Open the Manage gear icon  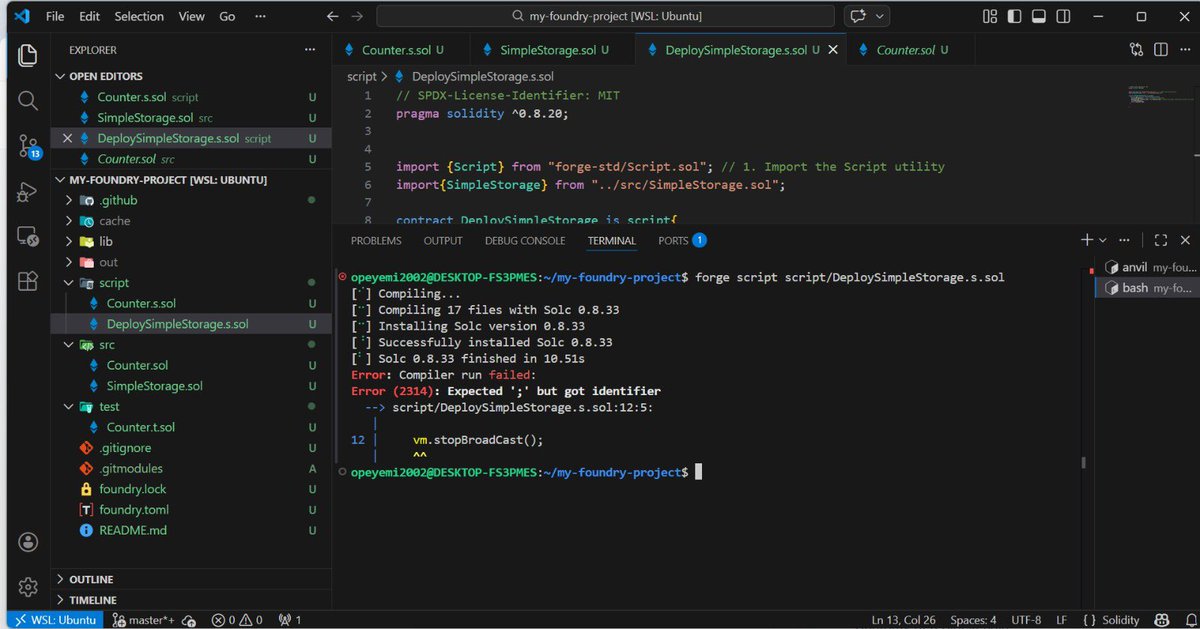27,586
